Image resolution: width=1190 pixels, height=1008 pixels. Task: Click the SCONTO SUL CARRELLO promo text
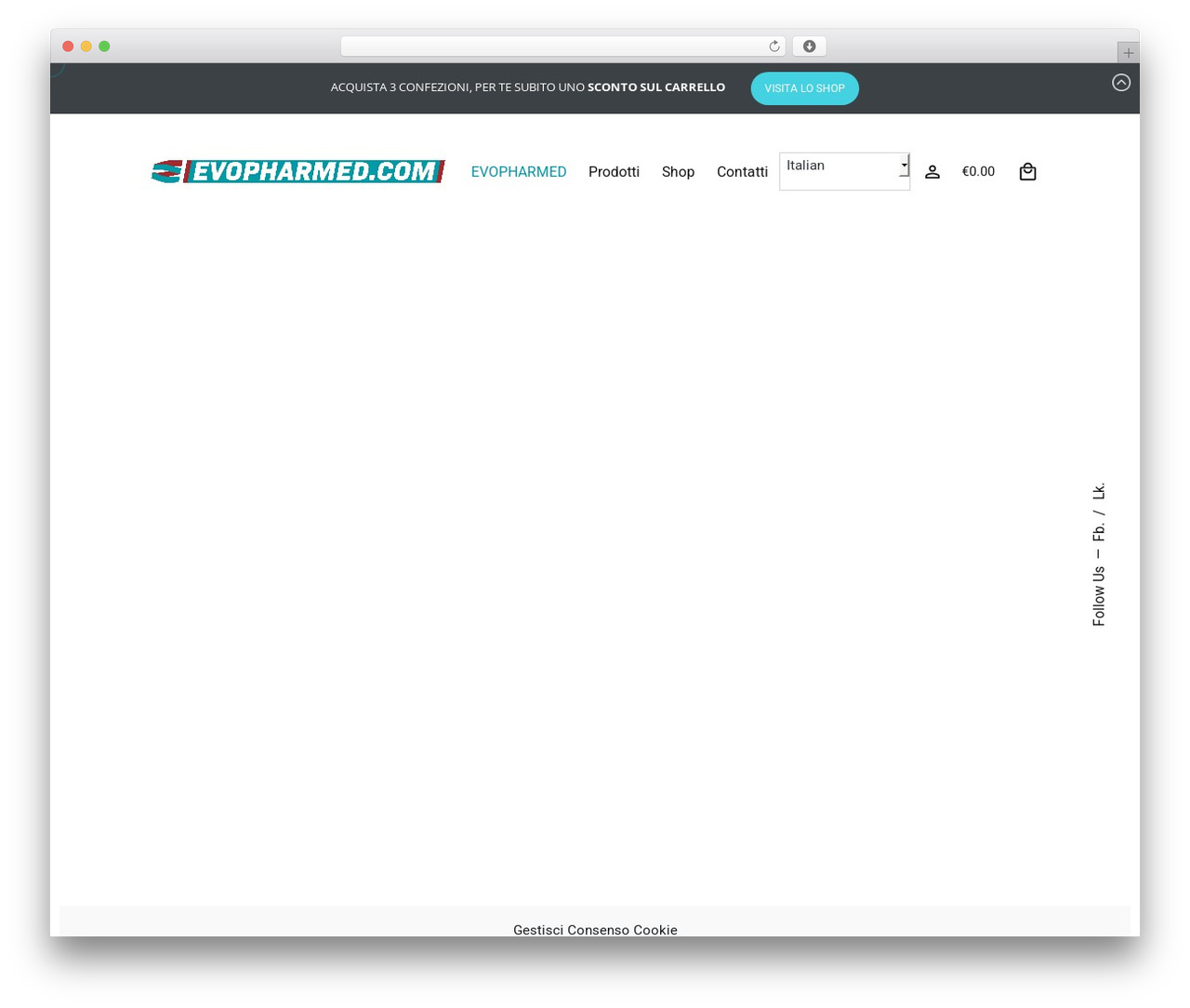click(x=656, y=87)
